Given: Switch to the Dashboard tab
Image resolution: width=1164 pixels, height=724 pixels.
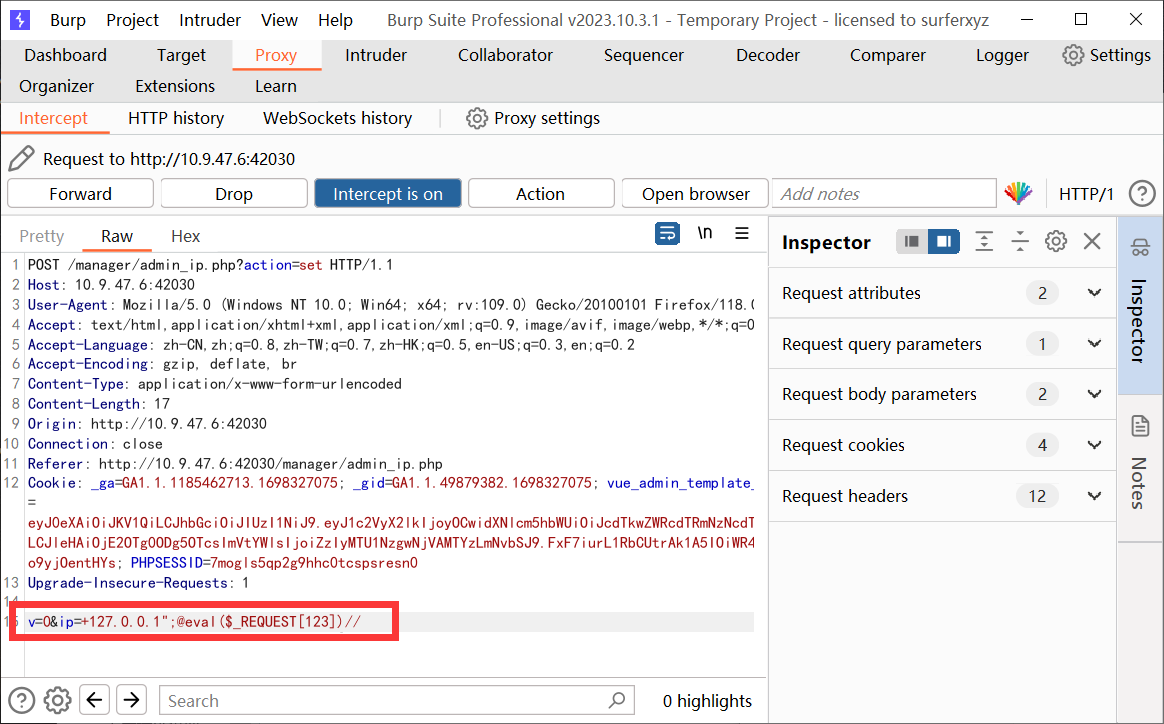Looking at the screenshot, I should coord(65,55).
